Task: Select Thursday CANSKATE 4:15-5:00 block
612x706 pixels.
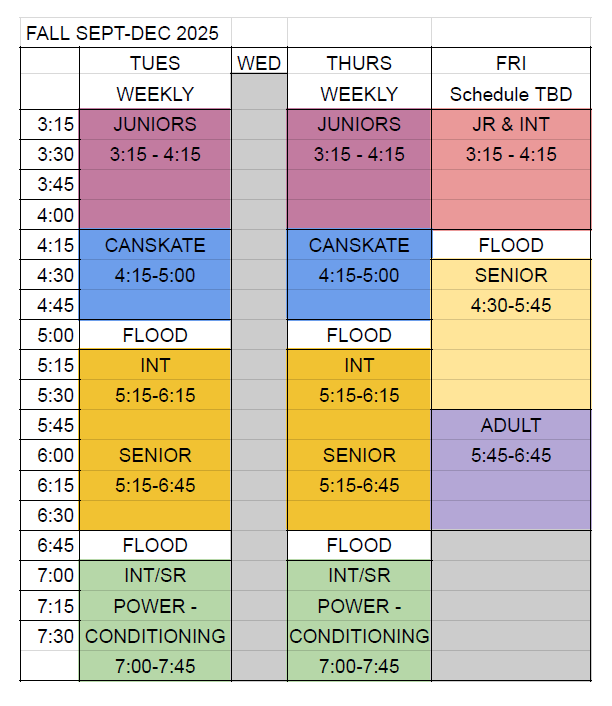Action: coord(359,275)
